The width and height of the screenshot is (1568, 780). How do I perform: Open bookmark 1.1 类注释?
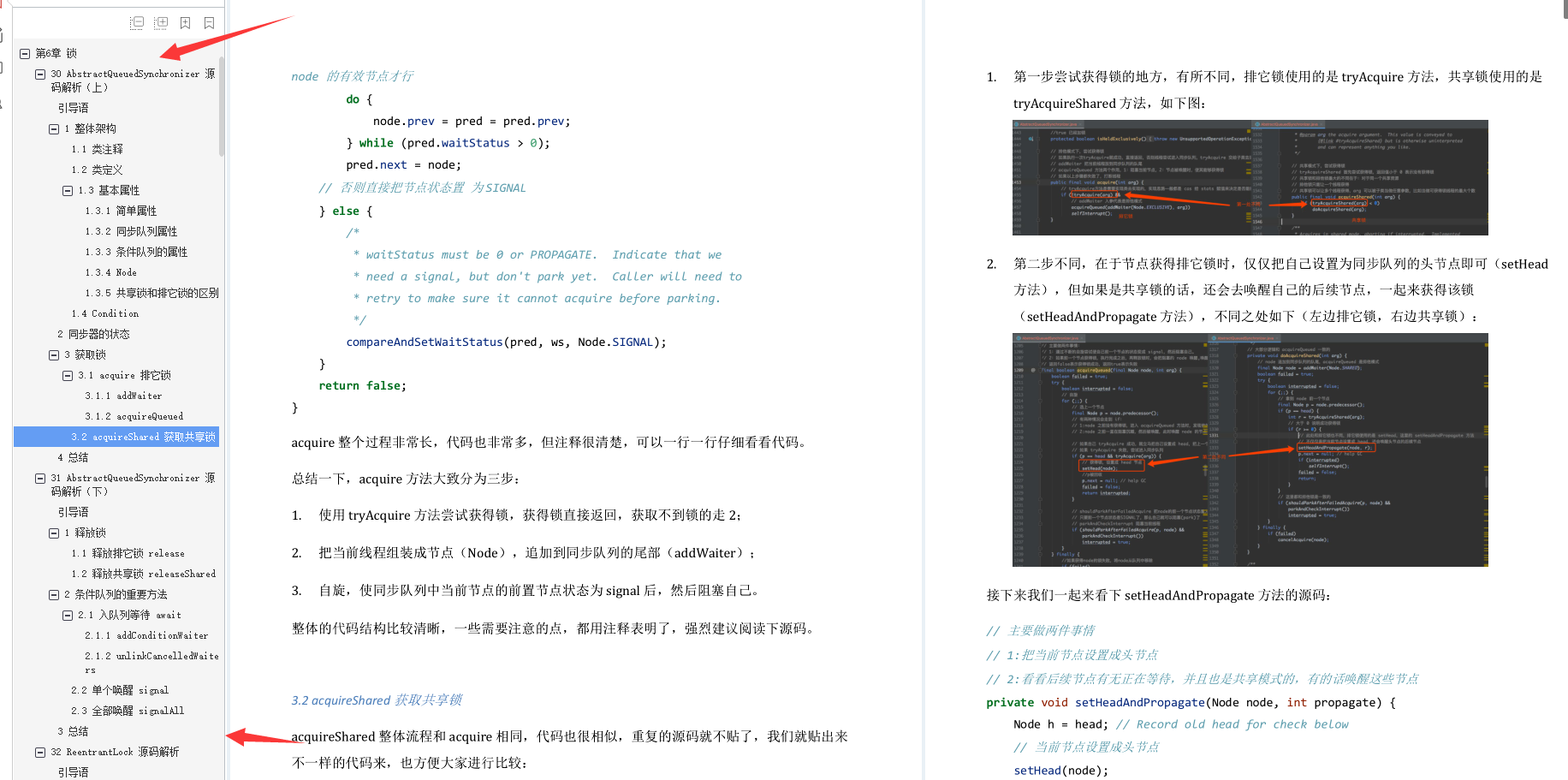pos(97,149)
